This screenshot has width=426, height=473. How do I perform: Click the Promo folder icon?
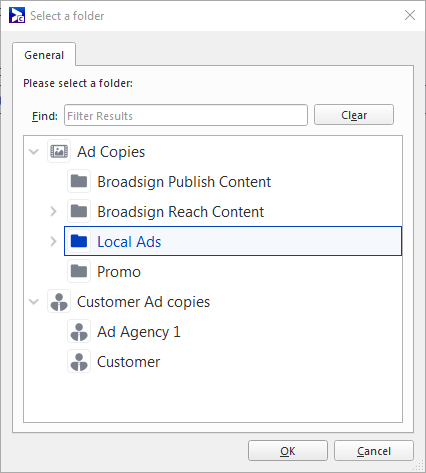tap(79, 271)
